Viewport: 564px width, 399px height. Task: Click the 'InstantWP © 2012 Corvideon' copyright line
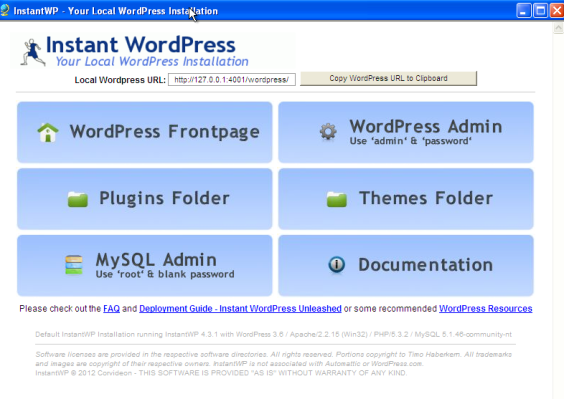[x=221, y=373]
